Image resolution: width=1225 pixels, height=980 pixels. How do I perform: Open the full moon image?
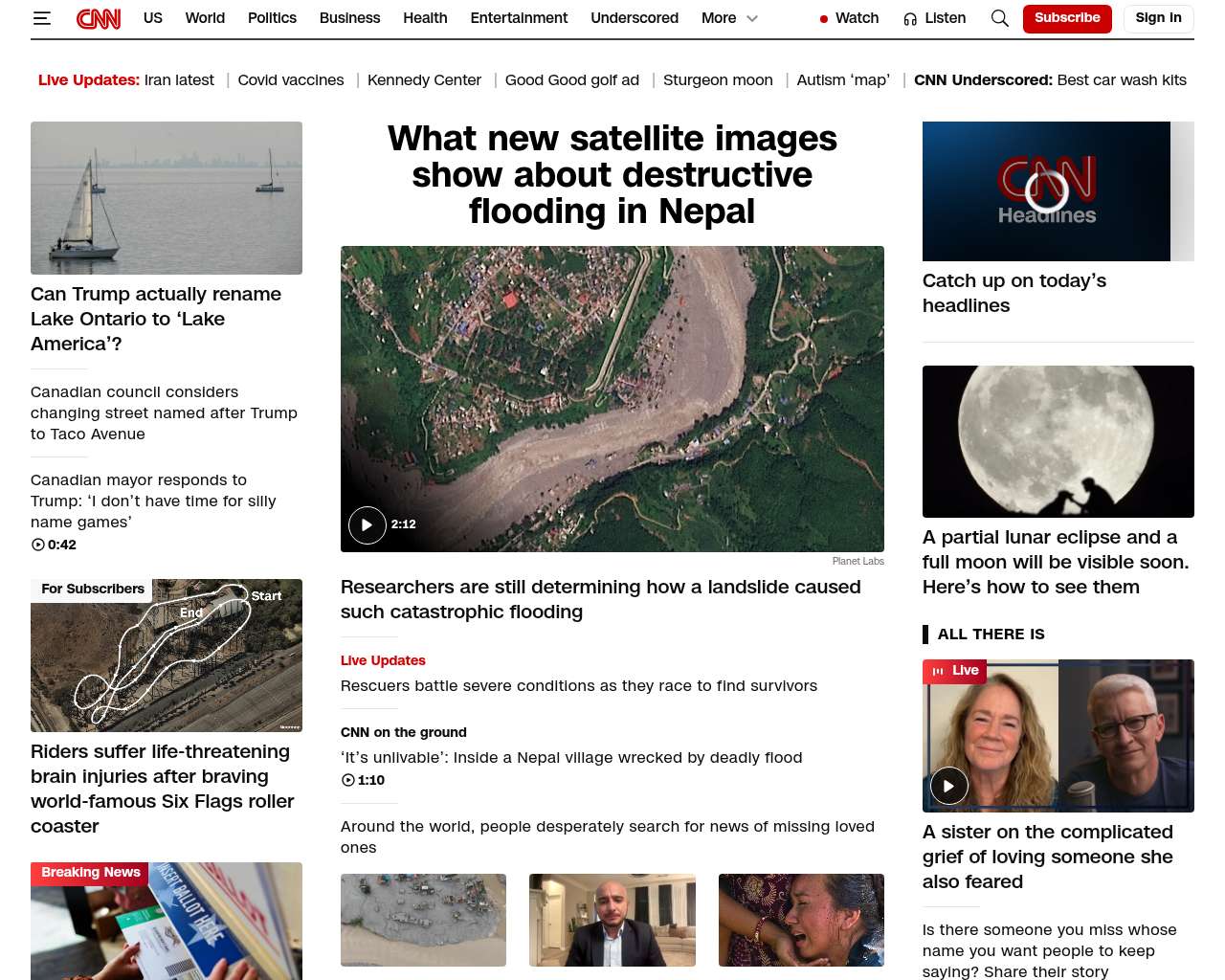(1058, 441)
